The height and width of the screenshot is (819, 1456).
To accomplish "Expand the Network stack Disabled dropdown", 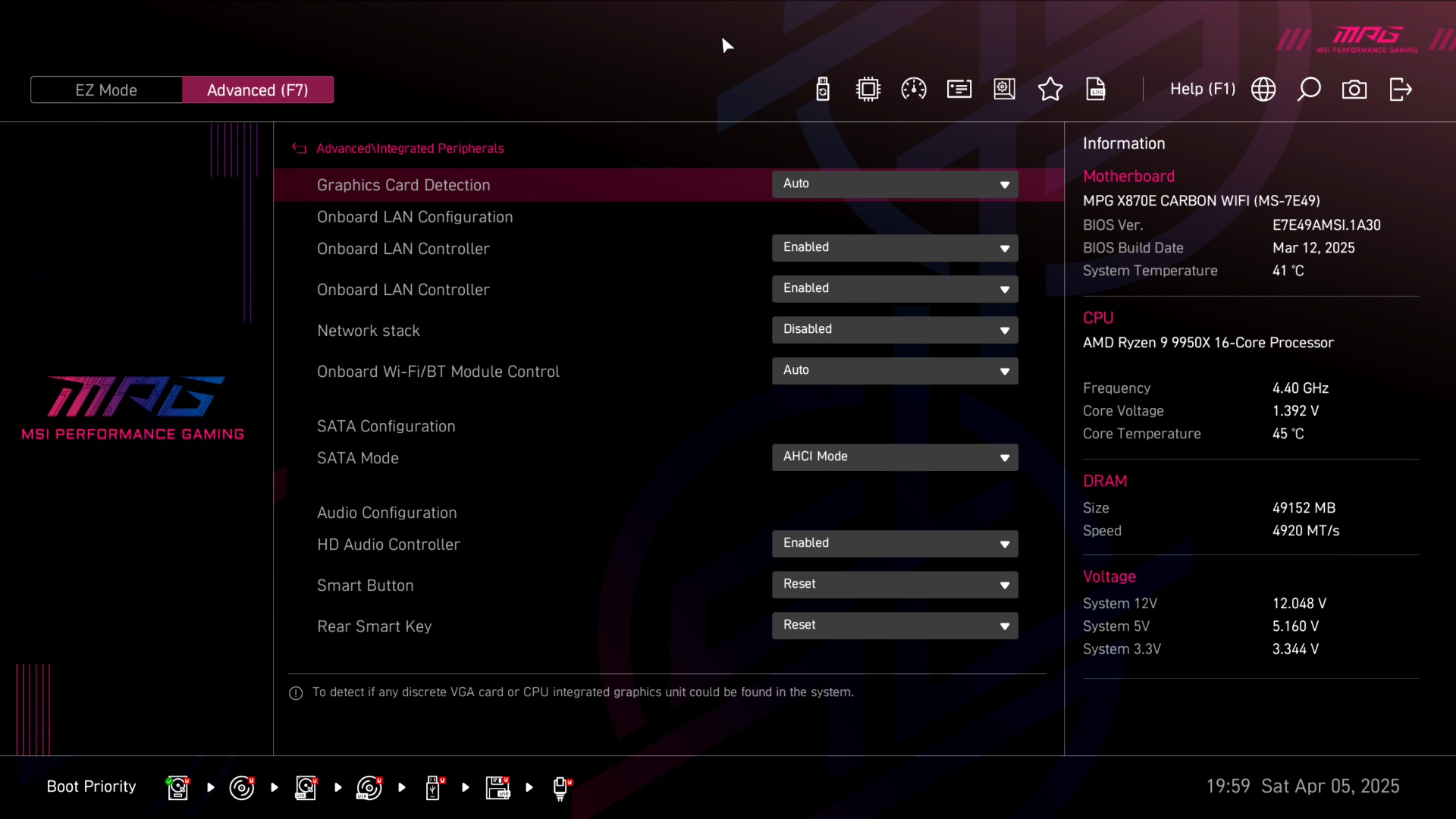I will [x=895, y=330].
